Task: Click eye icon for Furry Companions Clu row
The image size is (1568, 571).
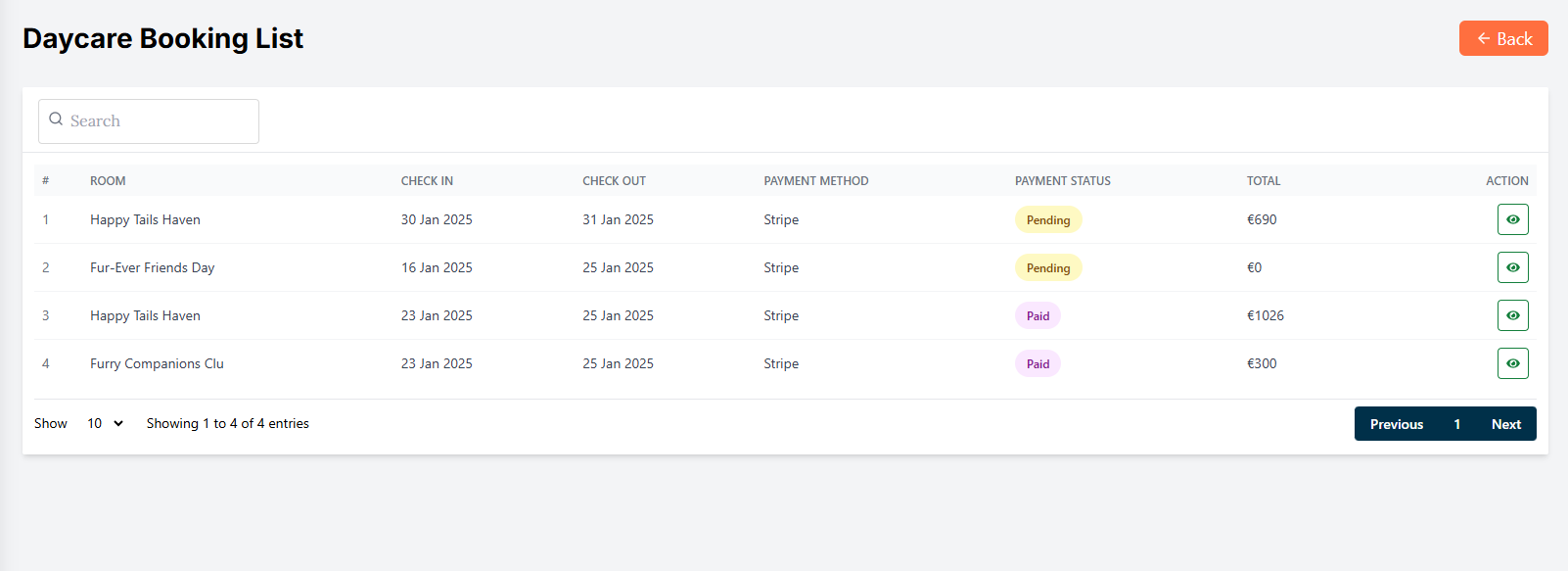Action: click(1512, 363)
